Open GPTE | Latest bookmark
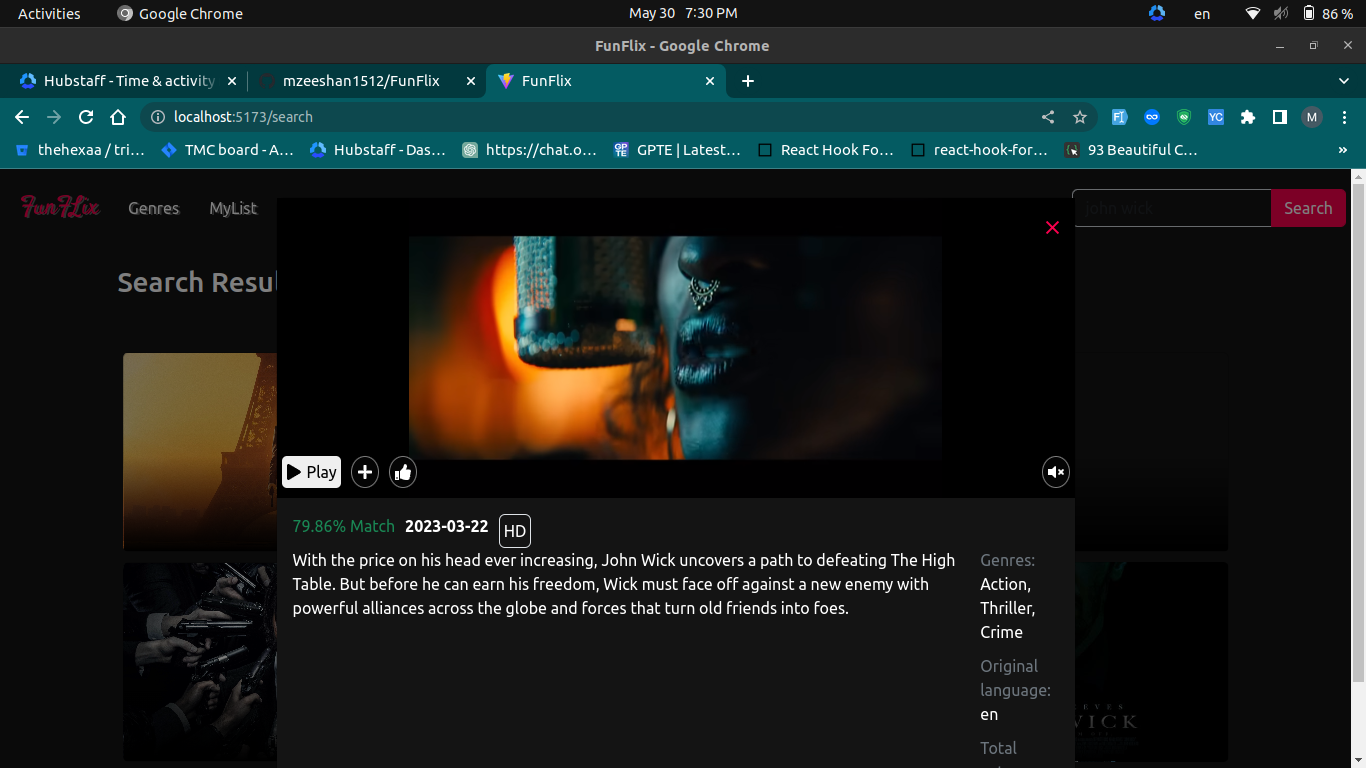 677,150
